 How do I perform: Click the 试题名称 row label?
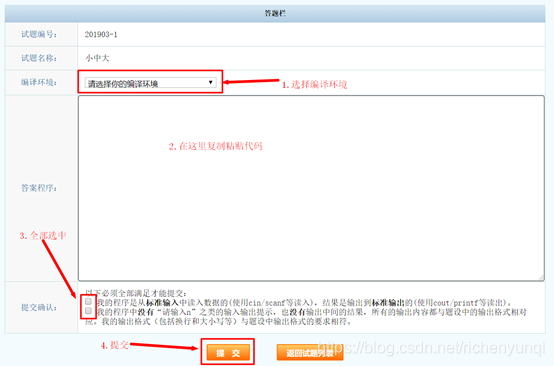(x=39, y=58)
